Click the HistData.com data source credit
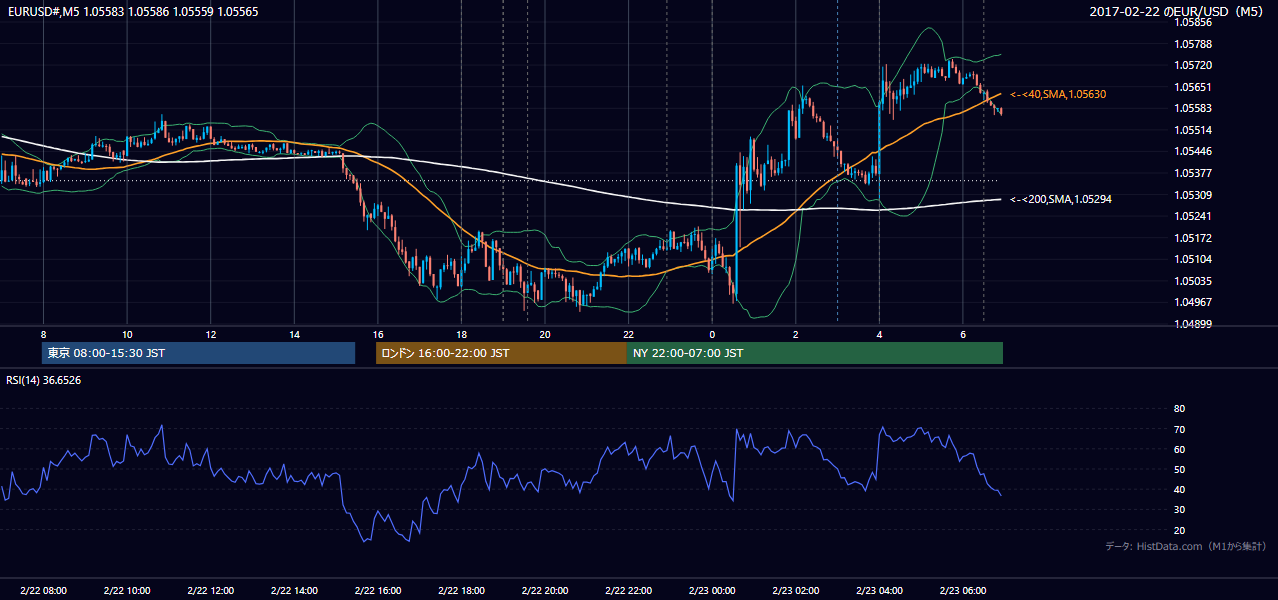The image size is (1278, 600). pos(1185,546)
